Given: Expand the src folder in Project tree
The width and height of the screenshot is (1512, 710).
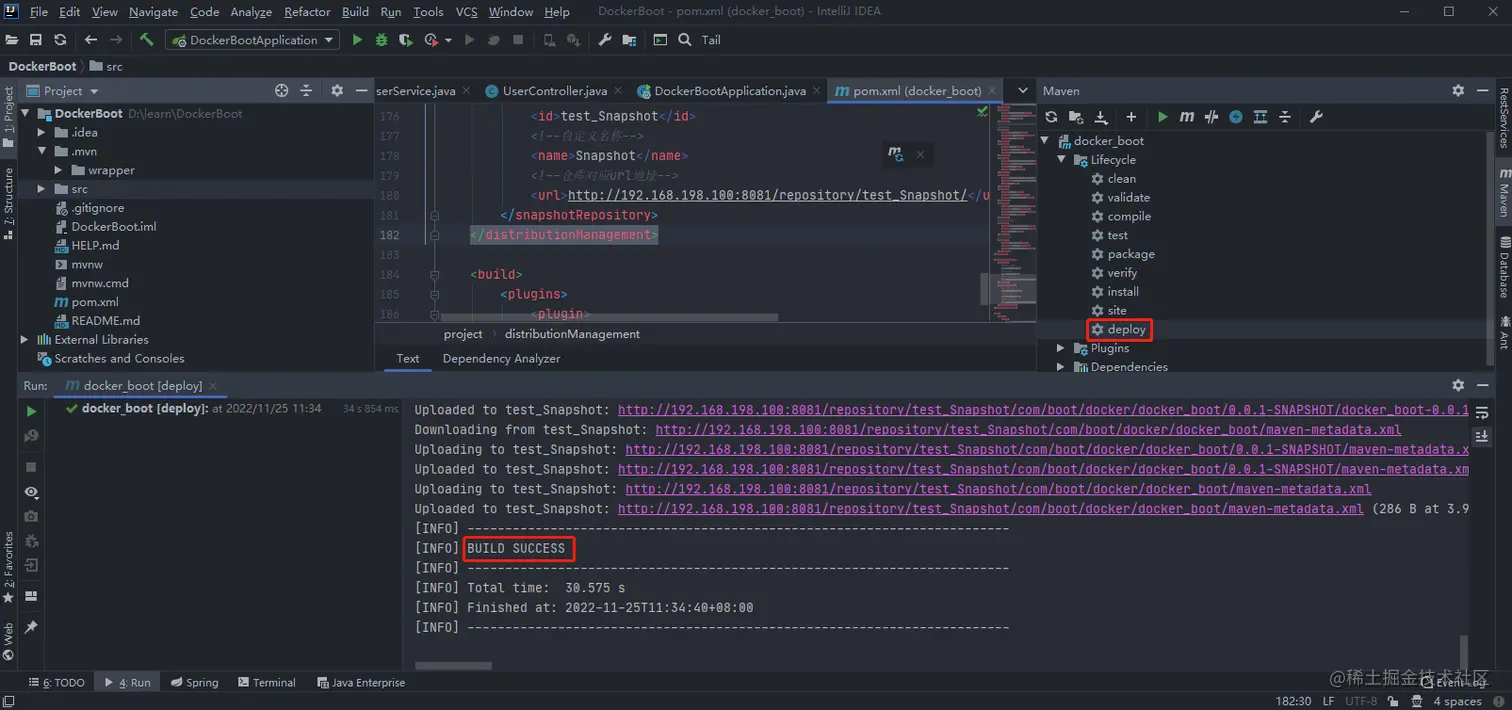Looking at the screenshot, I should coord(41,189).
